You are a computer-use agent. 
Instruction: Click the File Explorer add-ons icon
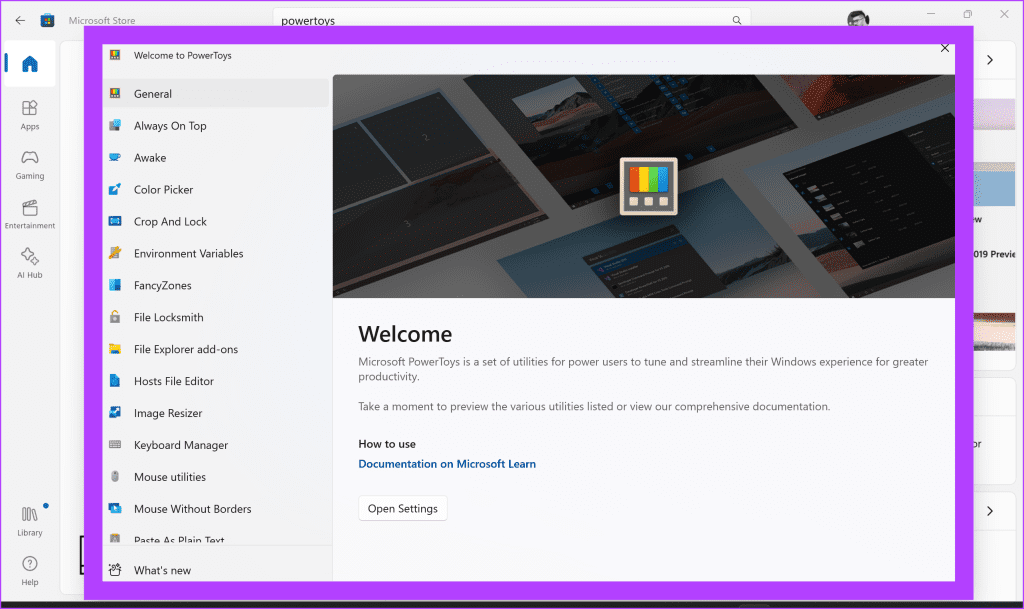115,349
